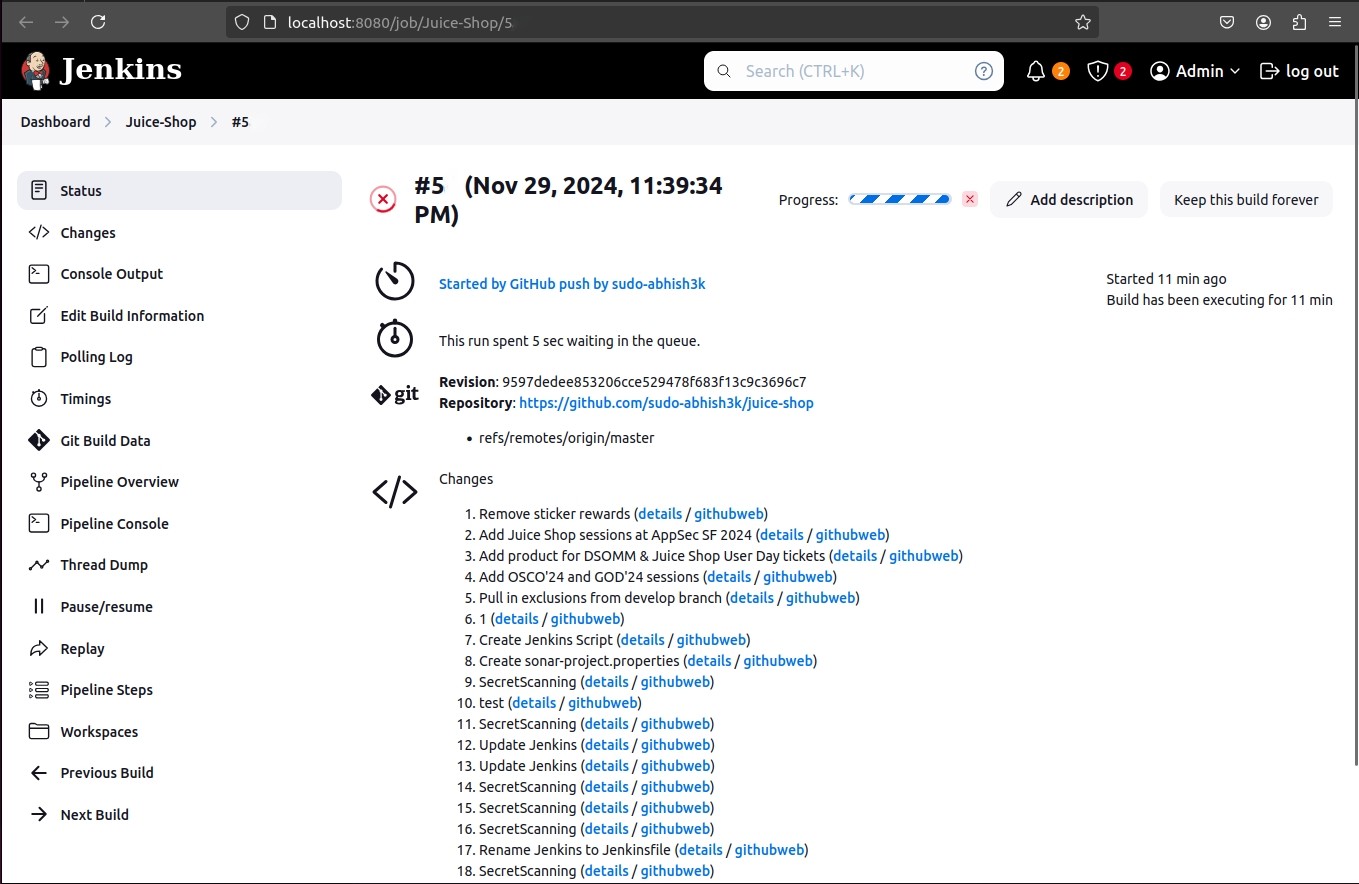
Task: Open githubweb link for Create Jenkins Script
Action: (711, 640)
